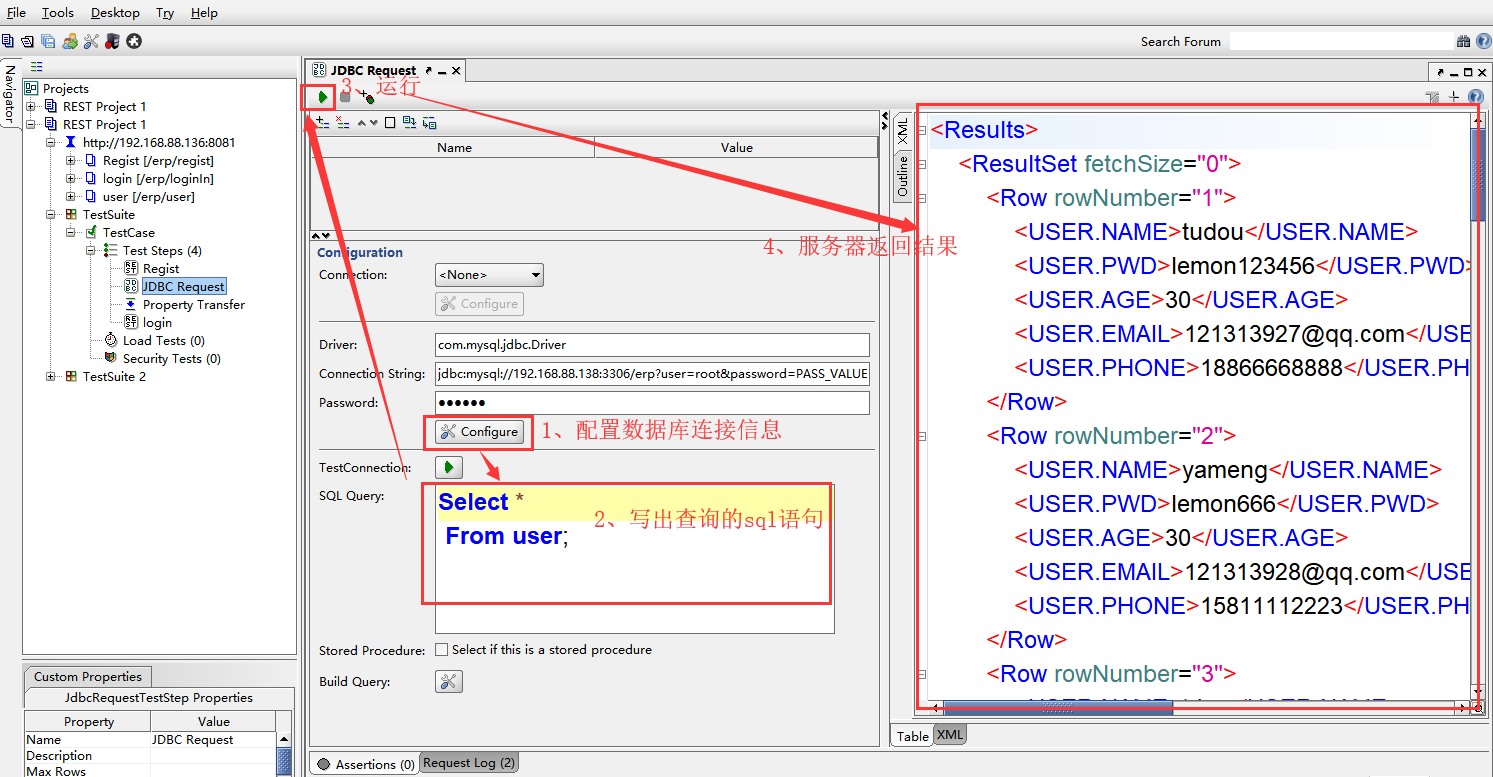Screen dimensions: 1493x777
Task: Click the Connection String input field
Action: coord(652,374)
